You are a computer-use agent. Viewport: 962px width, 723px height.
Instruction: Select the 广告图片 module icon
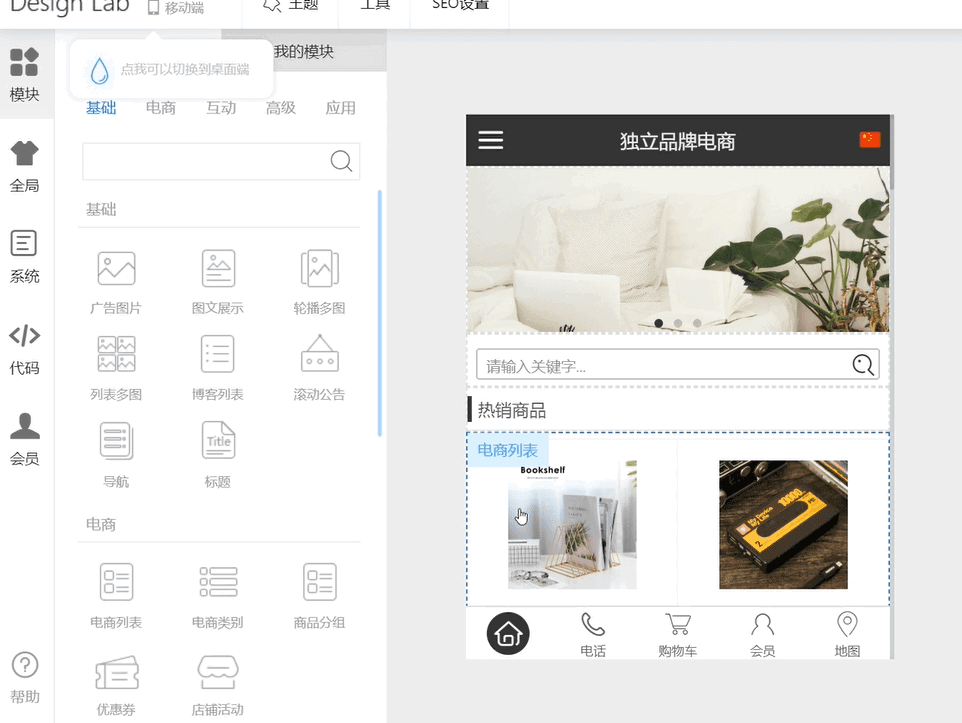116,269
